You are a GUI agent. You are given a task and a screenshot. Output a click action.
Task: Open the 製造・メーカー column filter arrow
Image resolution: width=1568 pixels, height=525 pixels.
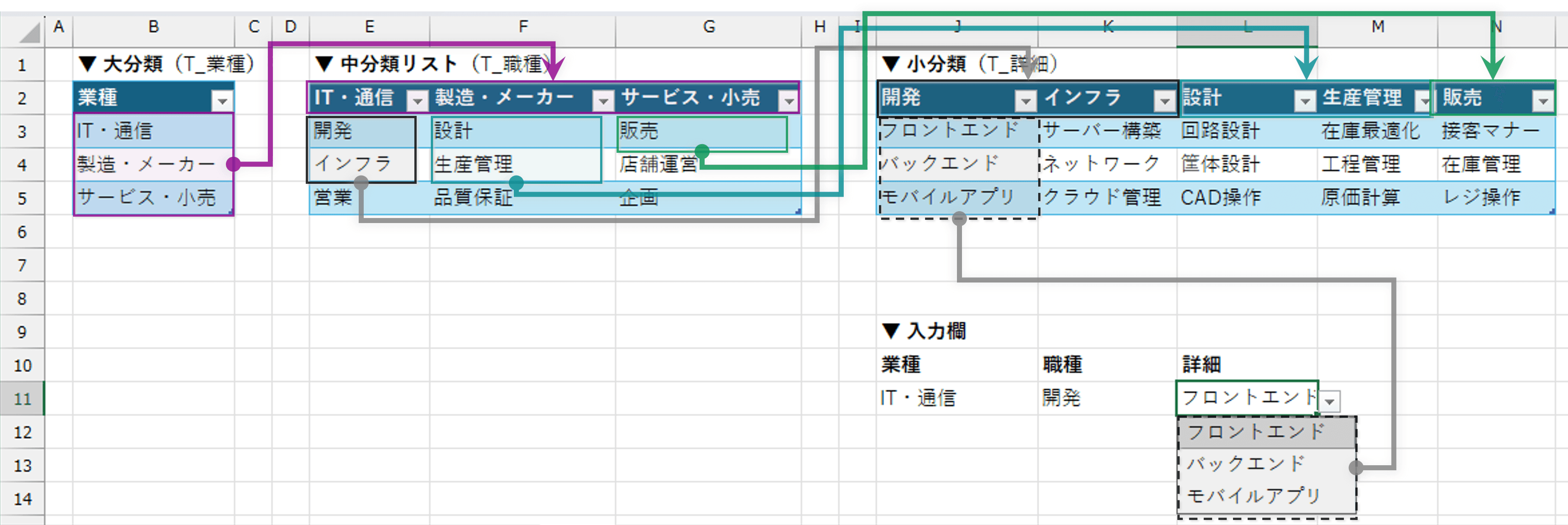603,100
